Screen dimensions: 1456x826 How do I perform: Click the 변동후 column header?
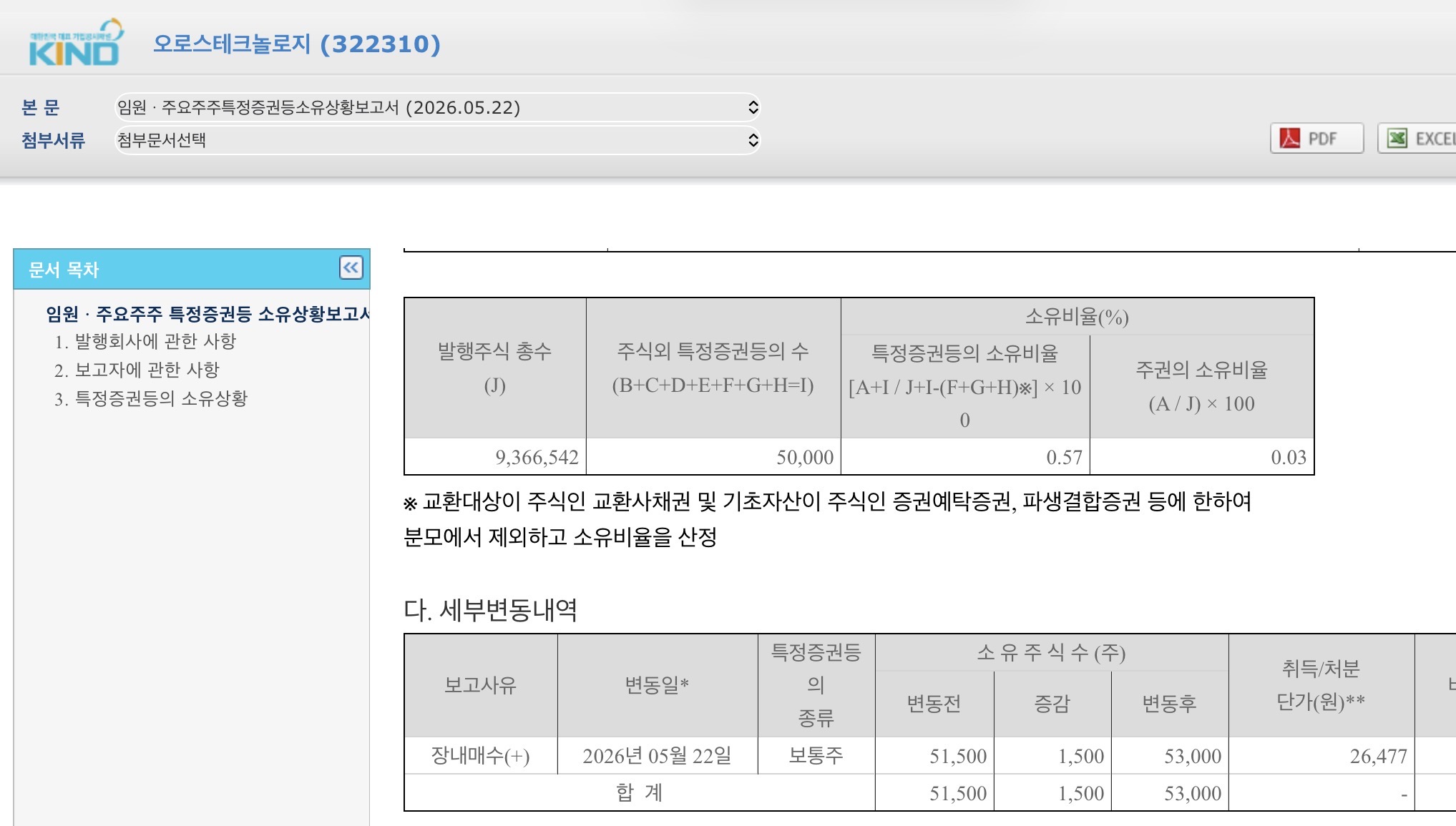click(1170, 704)
